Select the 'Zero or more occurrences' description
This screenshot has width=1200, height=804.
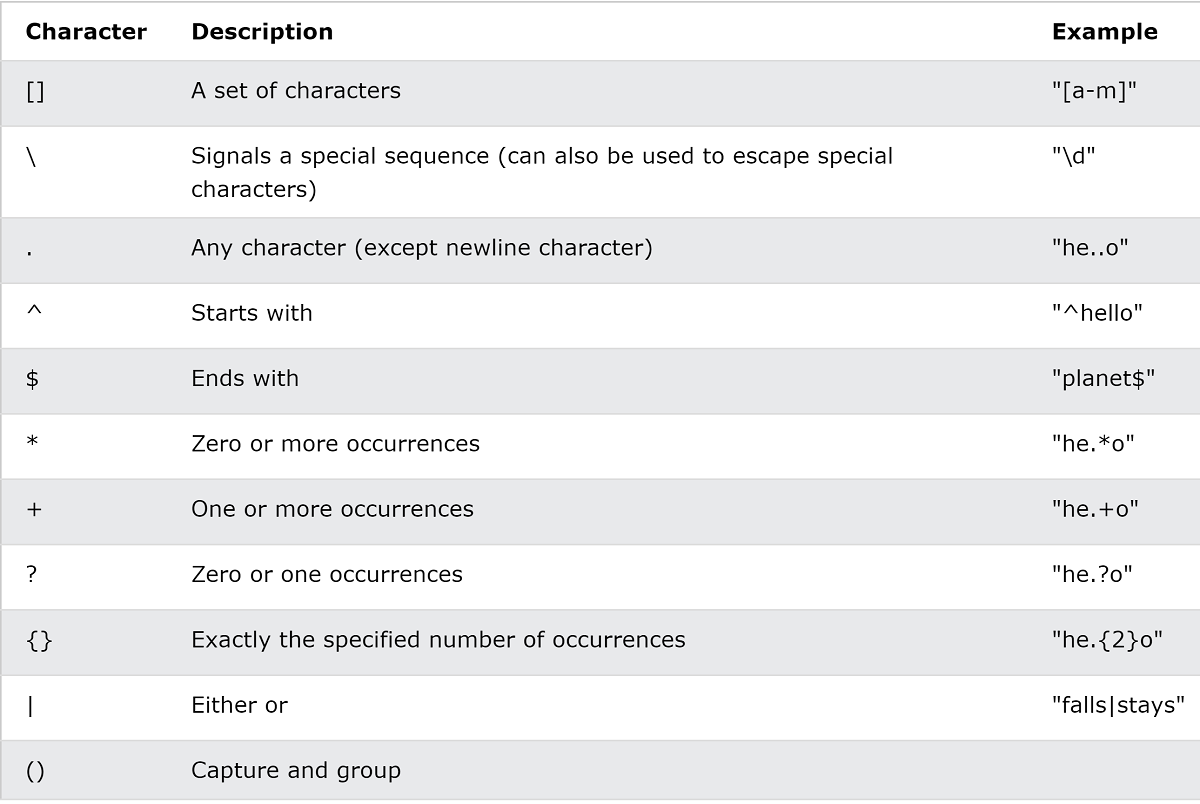click(336, 444)
